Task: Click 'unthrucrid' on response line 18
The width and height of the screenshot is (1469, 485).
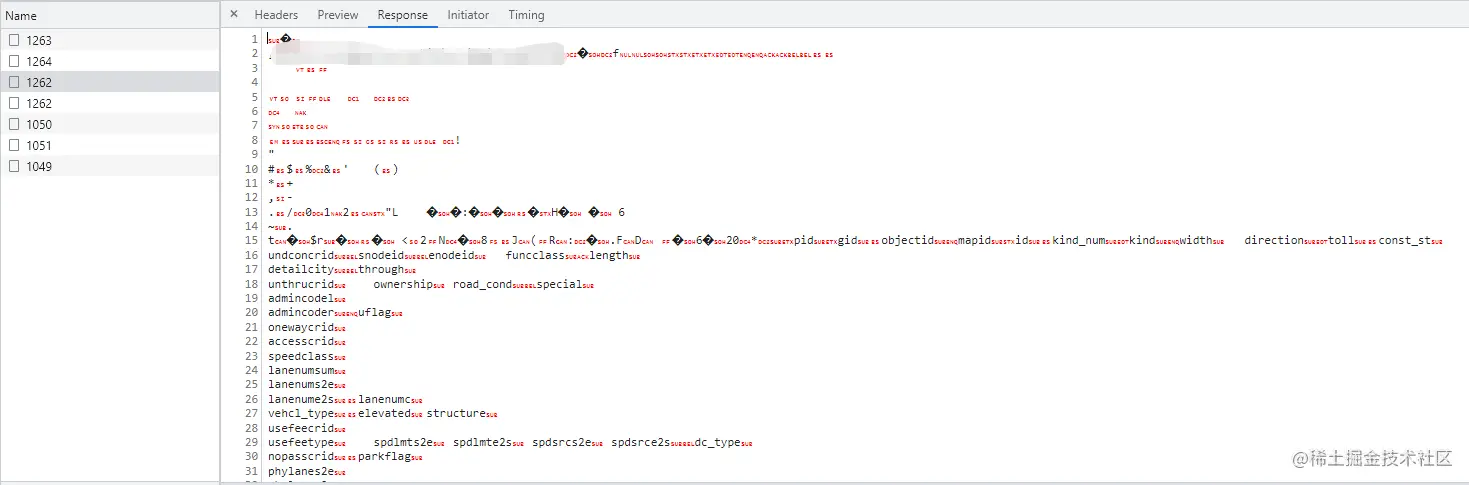Action: pyautogui.click(x=301, y=284)
